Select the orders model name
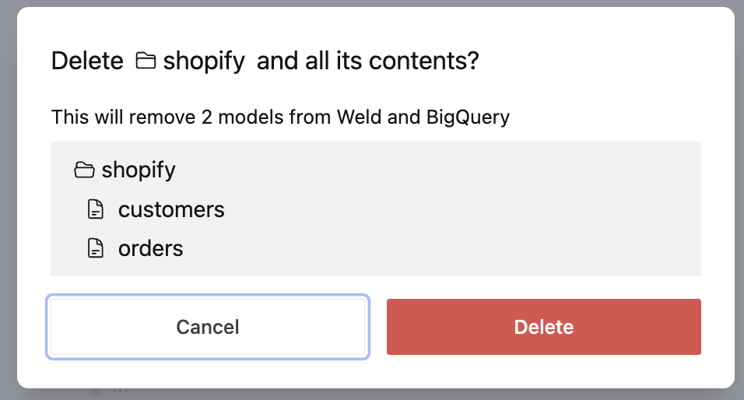This screenshot has width=744, height=400. click(x=150, y=248)
